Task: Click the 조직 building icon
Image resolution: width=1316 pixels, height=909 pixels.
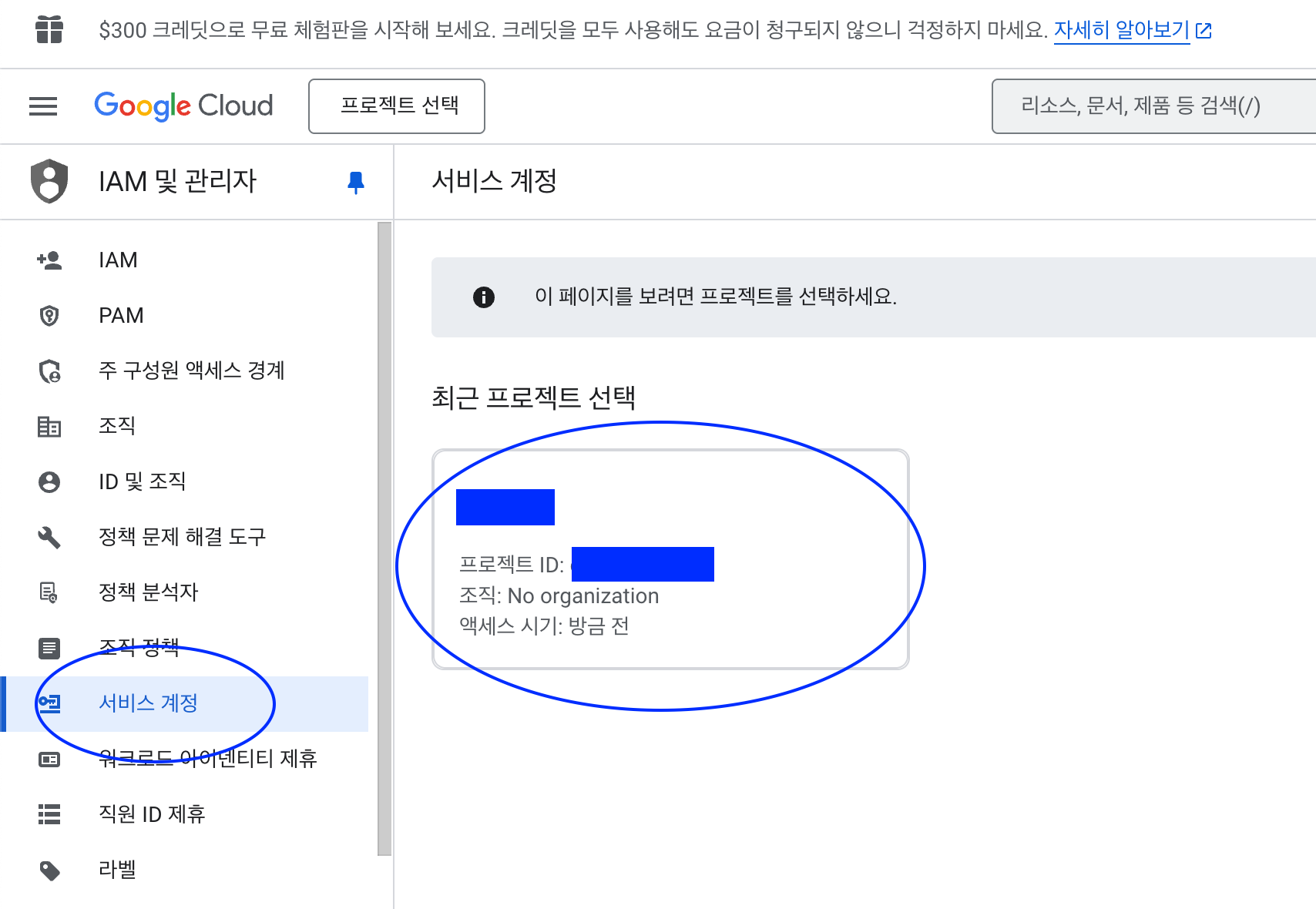Action: 49,426
